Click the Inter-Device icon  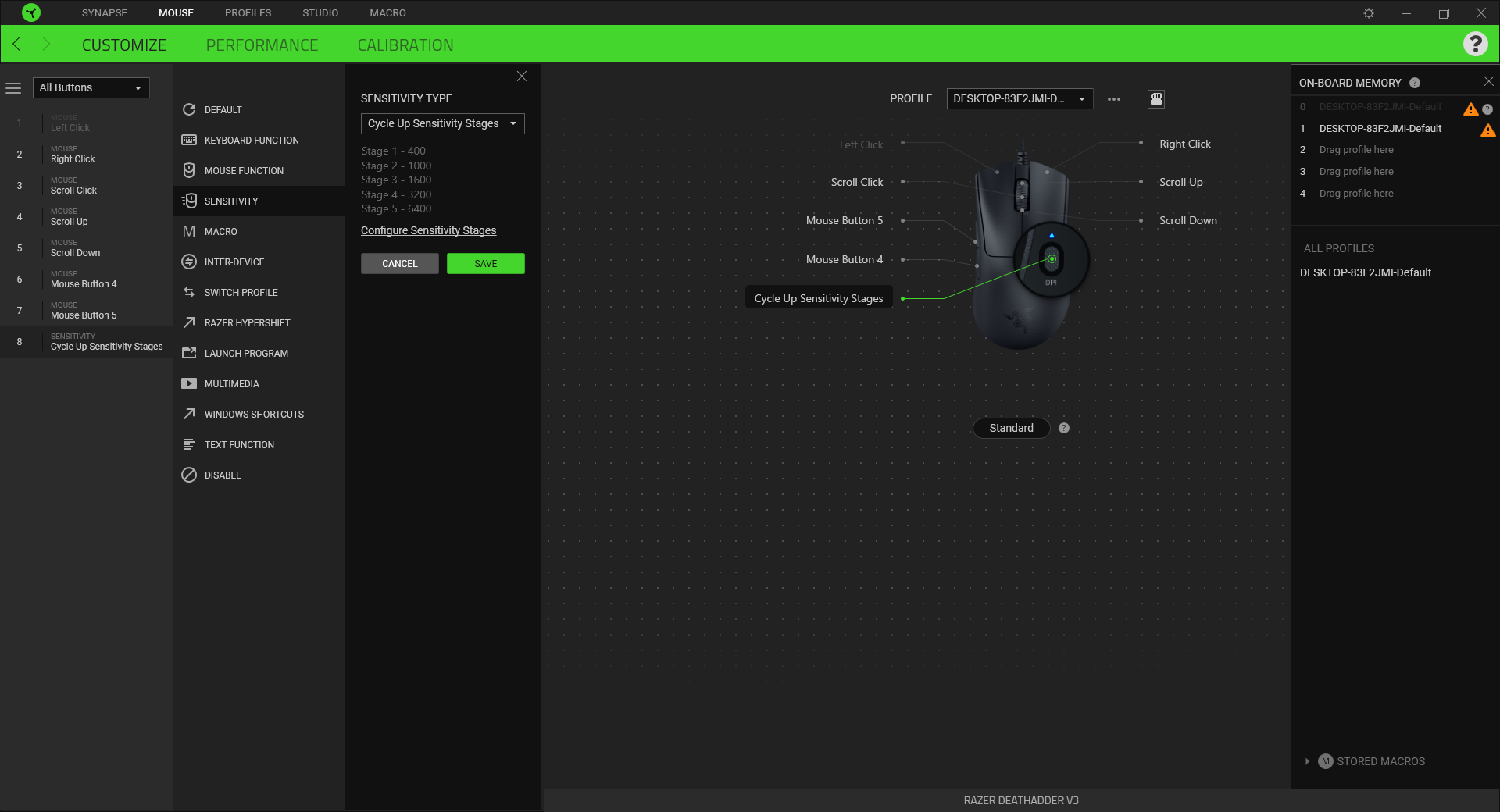(x=189, y=262)
